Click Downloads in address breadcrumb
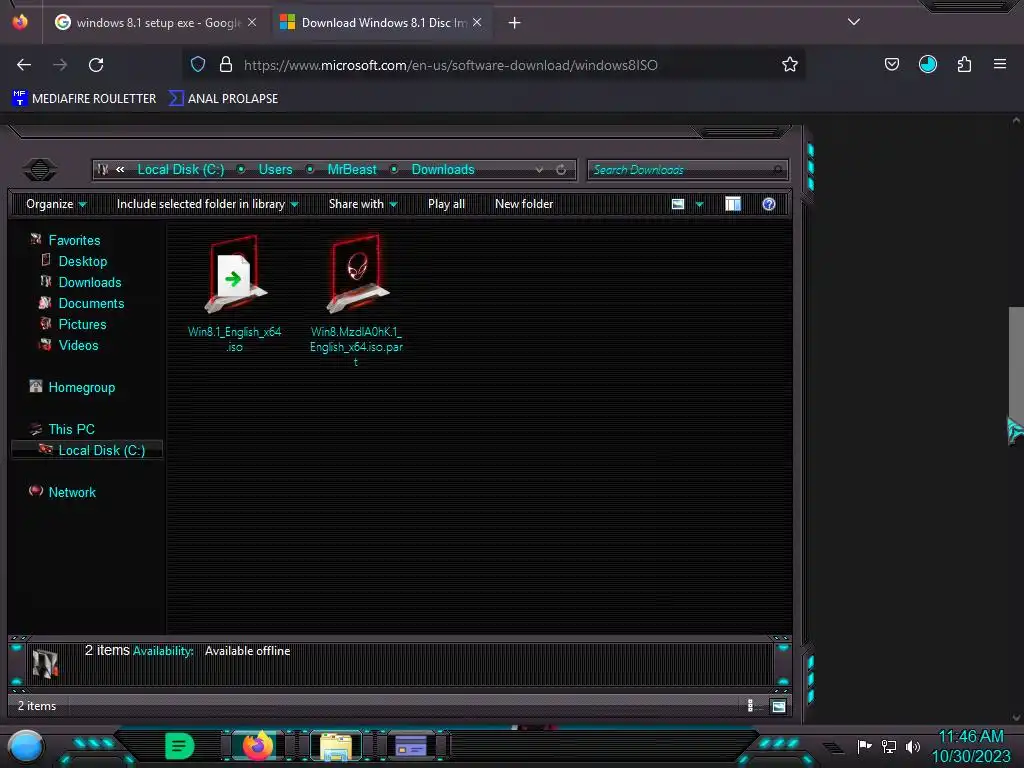 (443, 169)
